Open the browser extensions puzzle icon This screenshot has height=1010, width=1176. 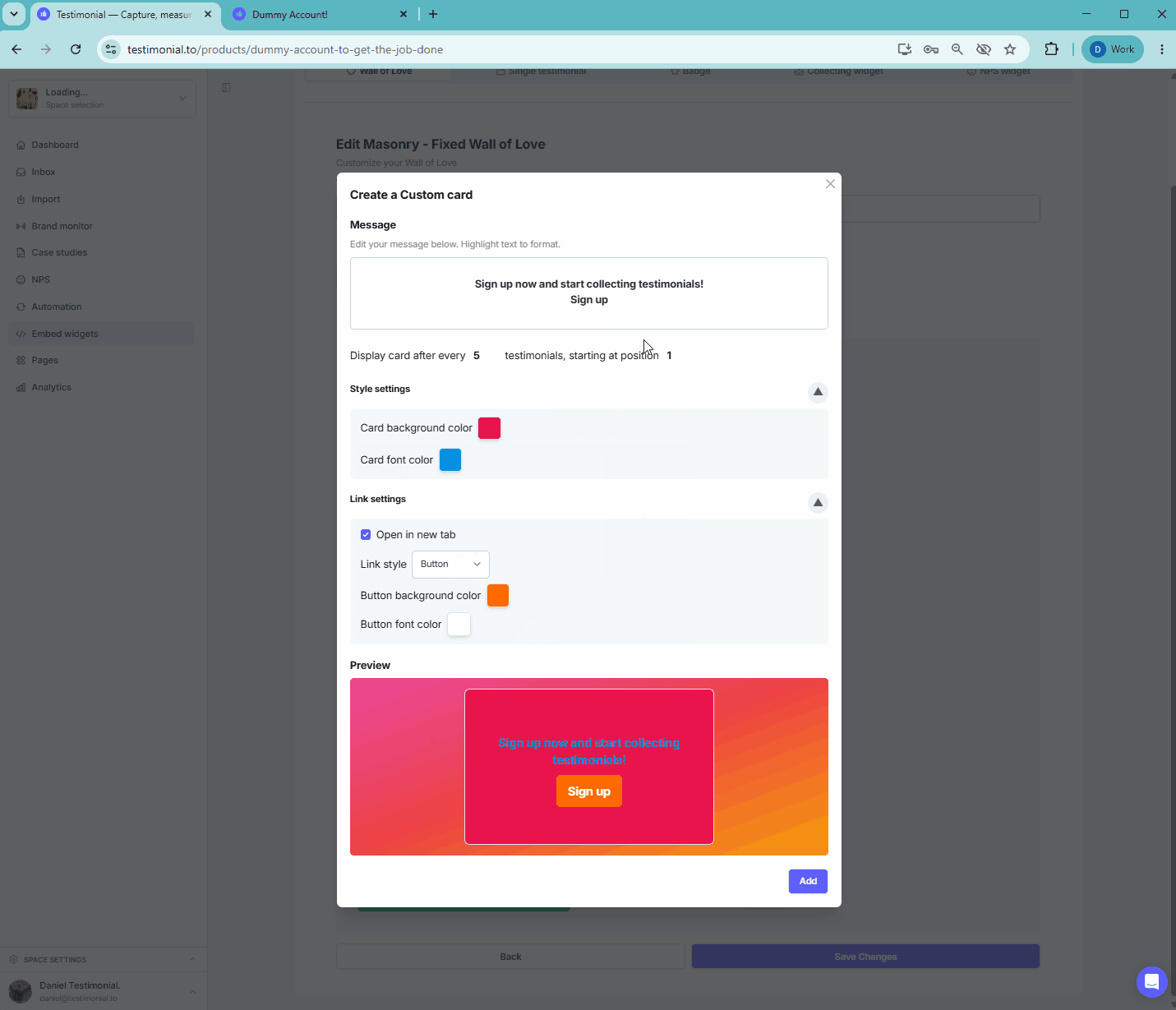1051,49
